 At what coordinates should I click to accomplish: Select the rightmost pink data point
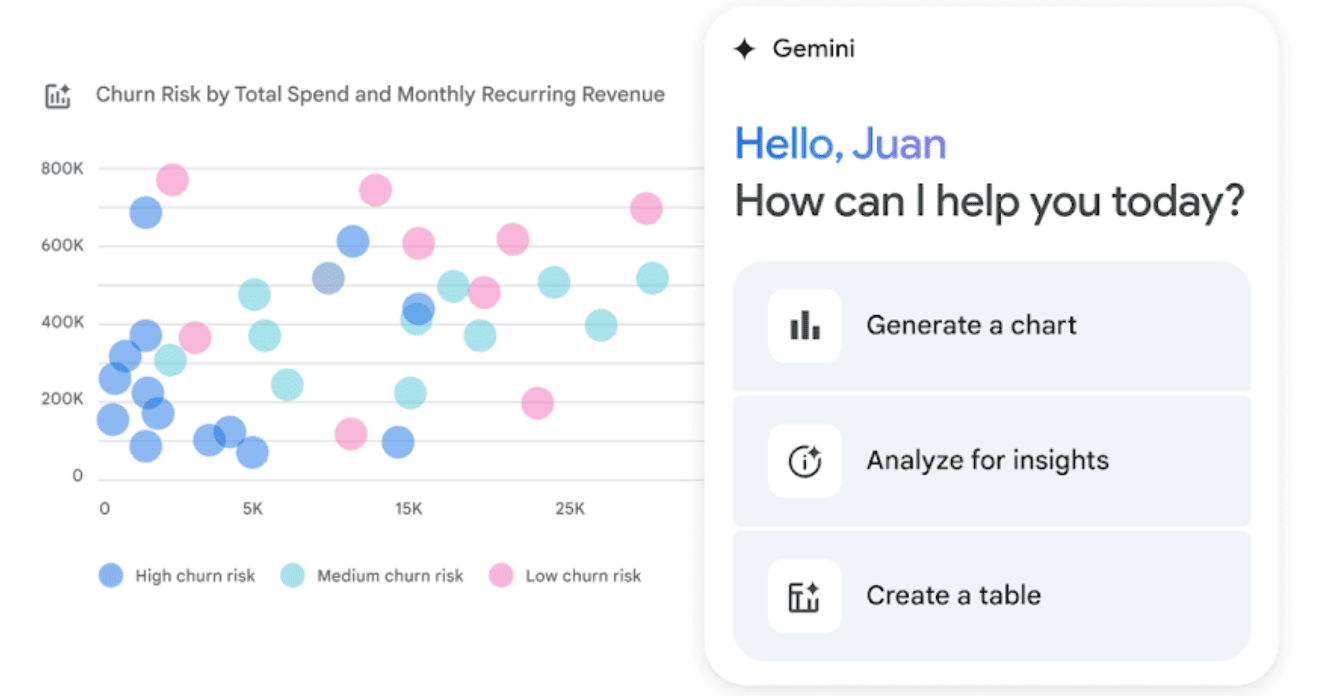coord(646,209)
